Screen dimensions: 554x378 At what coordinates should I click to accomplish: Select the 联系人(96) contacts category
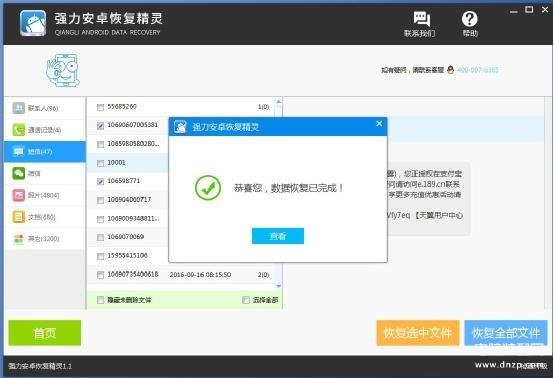[45, 108]
